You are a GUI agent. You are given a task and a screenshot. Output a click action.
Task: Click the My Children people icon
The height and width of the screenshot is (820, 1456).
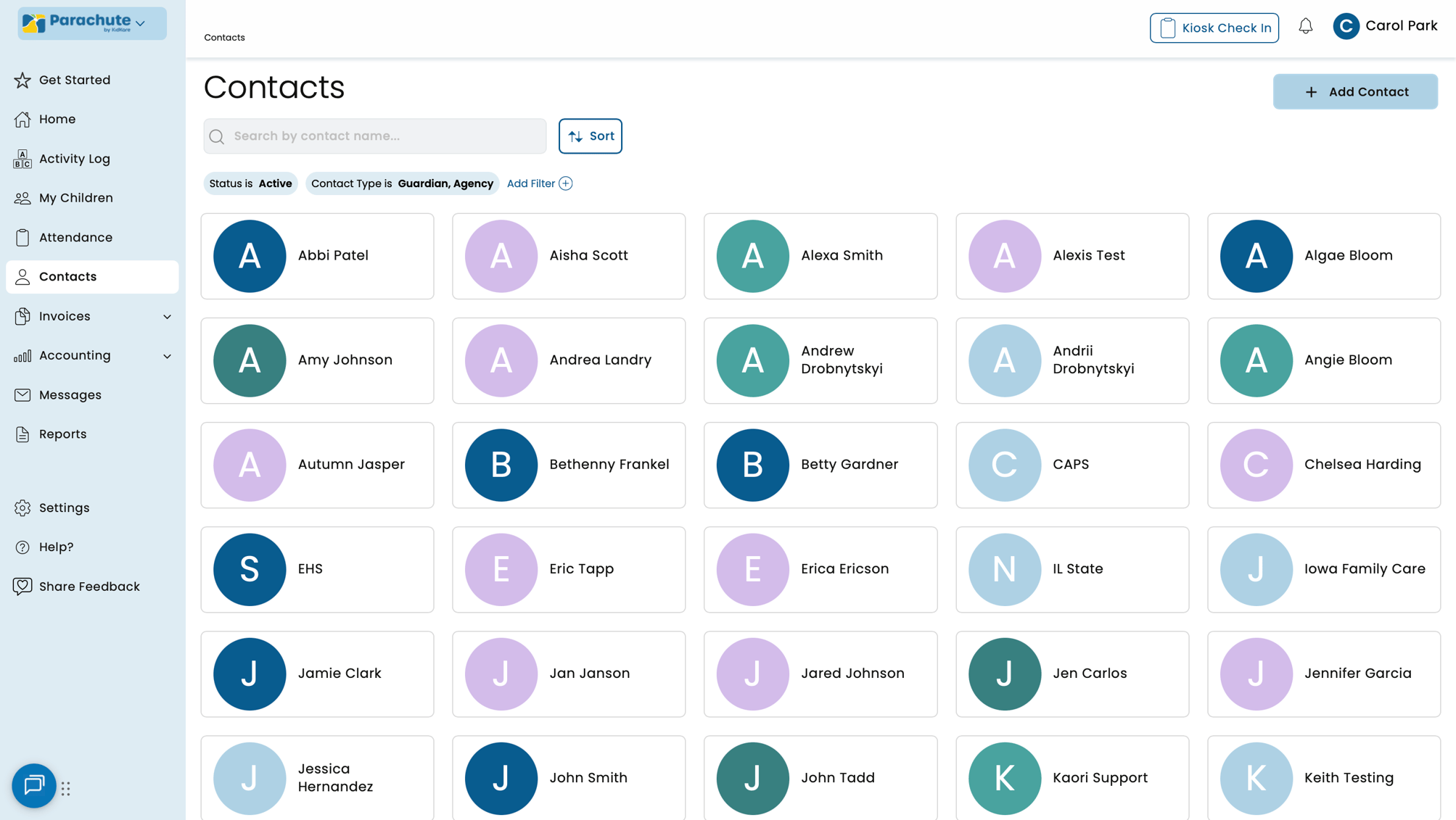[22, 198]
